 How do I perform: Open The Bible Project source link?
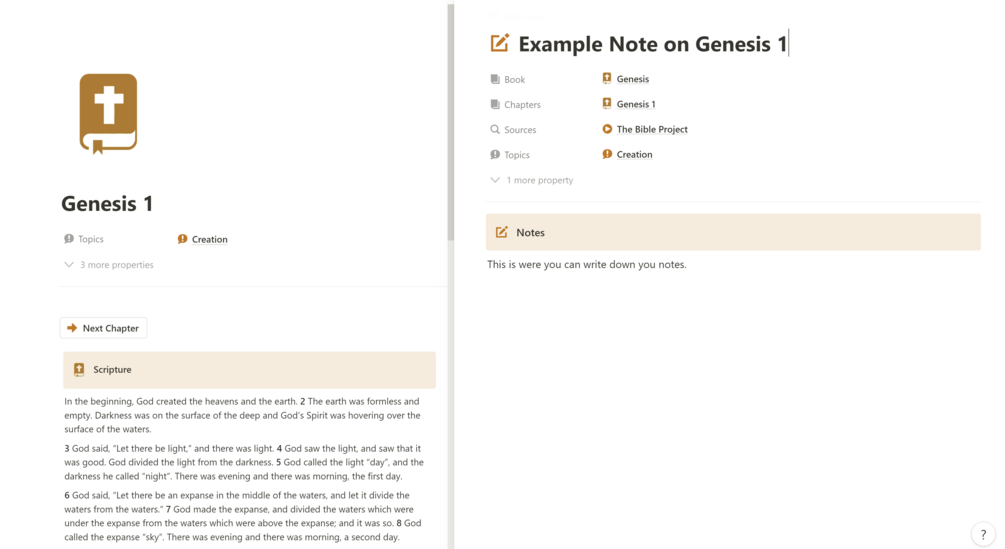coord(652,129)
